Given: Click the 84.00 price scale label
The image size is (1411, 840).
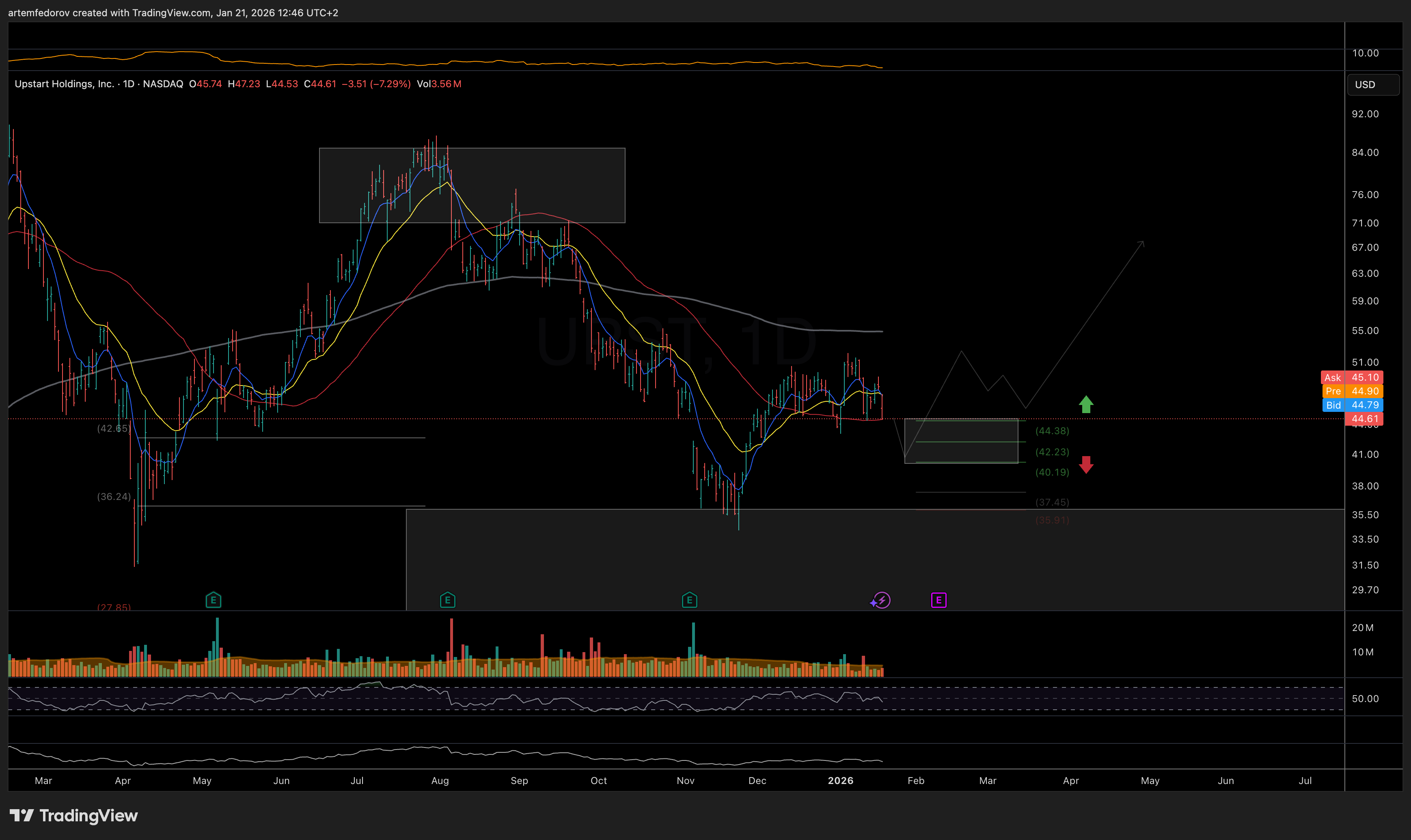Looking at the screenshot, I should tap(1365, 152).
